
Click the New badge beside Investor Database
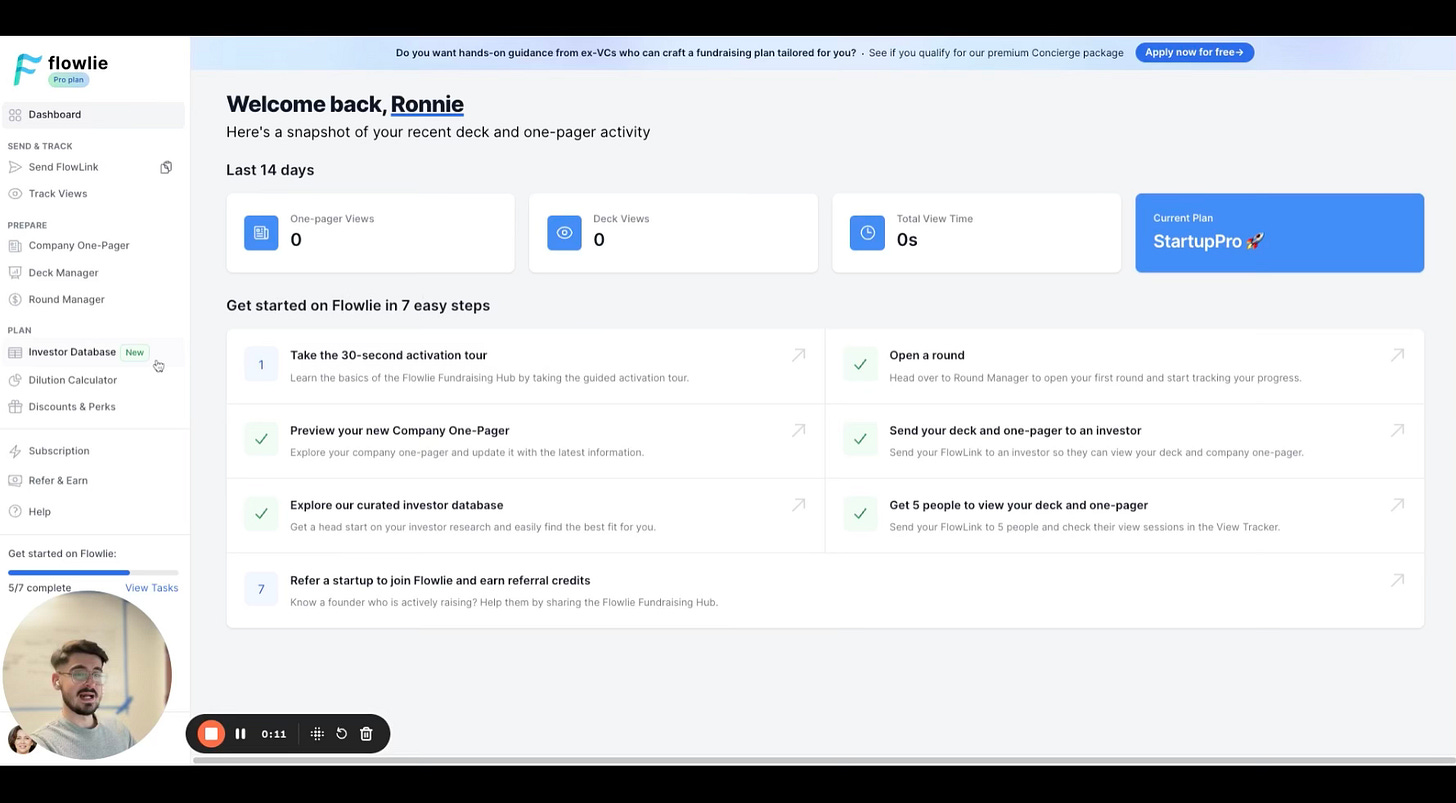134,352
